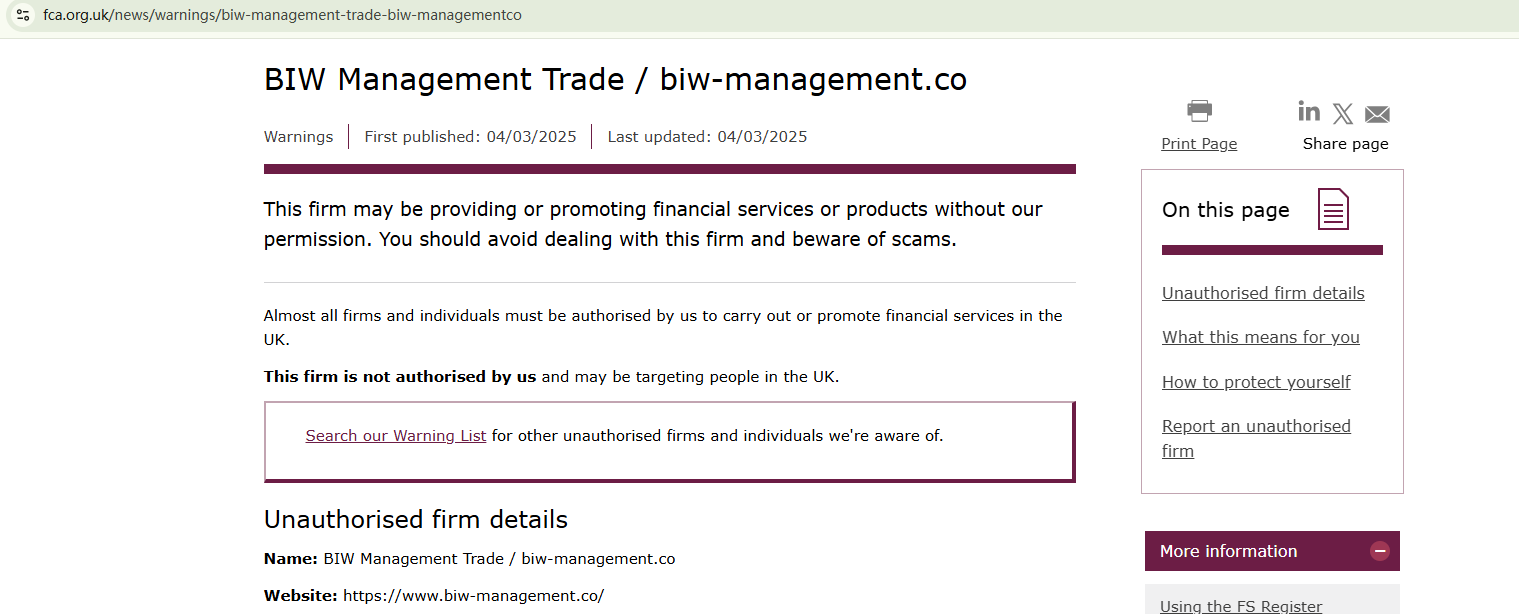Viewport: 1519px width, 614px height.
Task: Collapse More information with minus icon
Action: coord(1380,551)
